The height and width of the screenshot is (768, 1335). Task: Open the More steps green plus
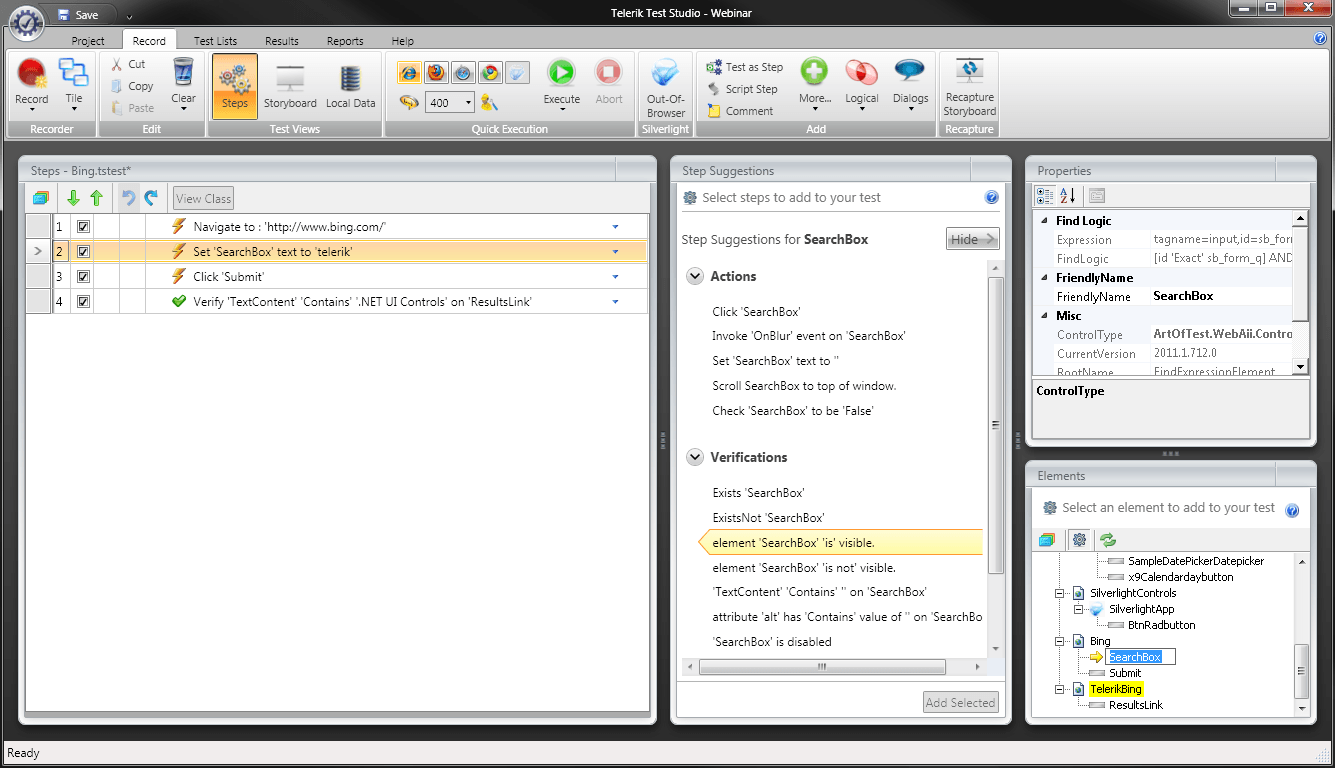814,82
